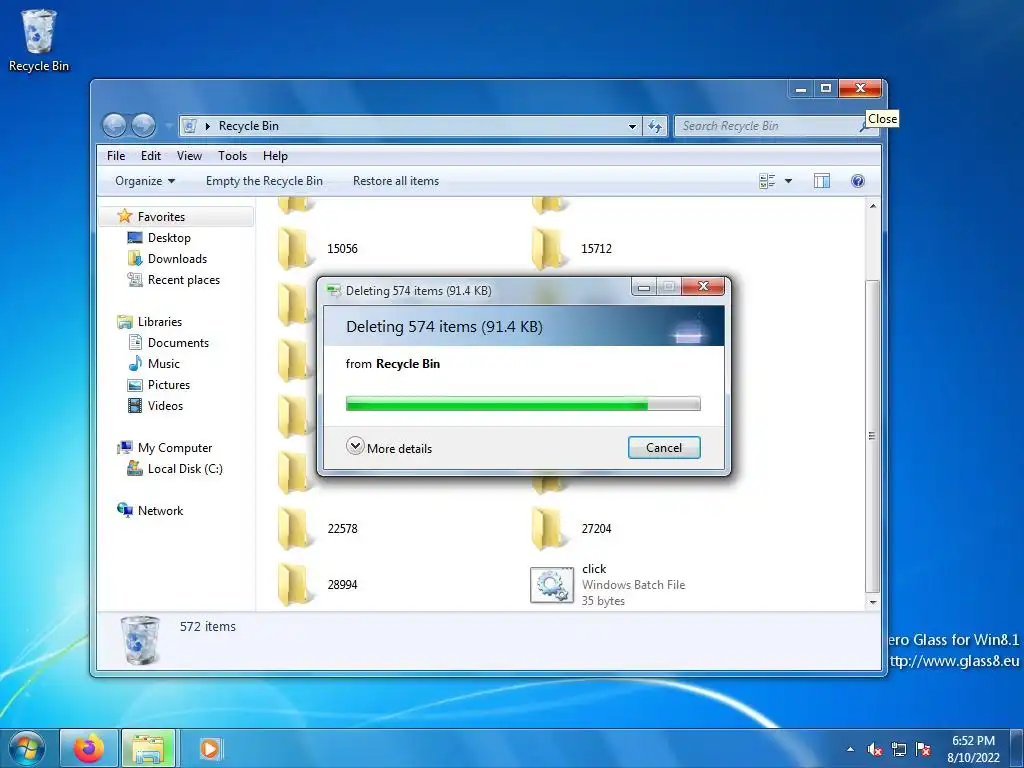Select the Favorites header
This screenshot has width=1024, height=768.
pos(161,217)
